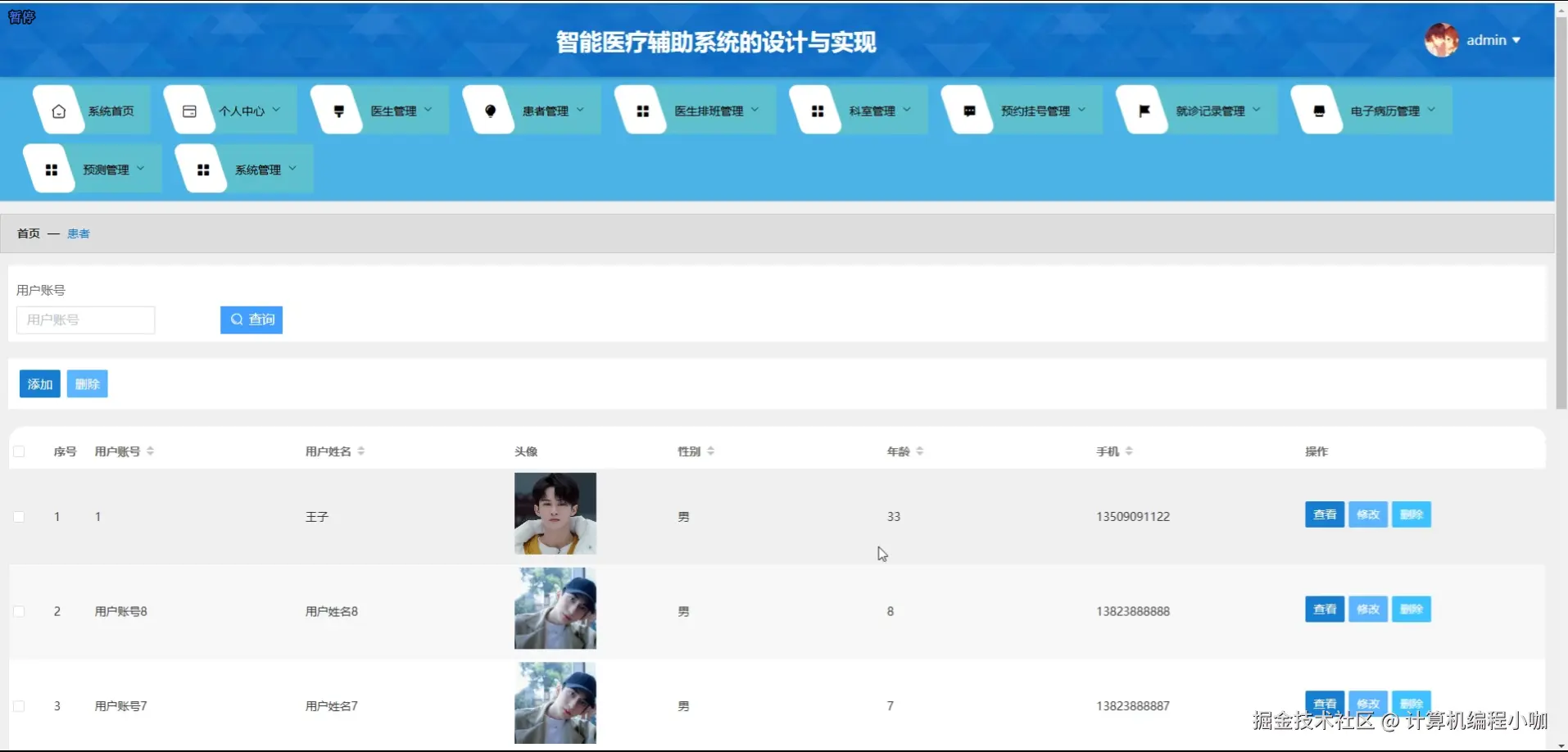
Task: Select the 科室管理 grid icon
Action: click(x=817, y=109)
